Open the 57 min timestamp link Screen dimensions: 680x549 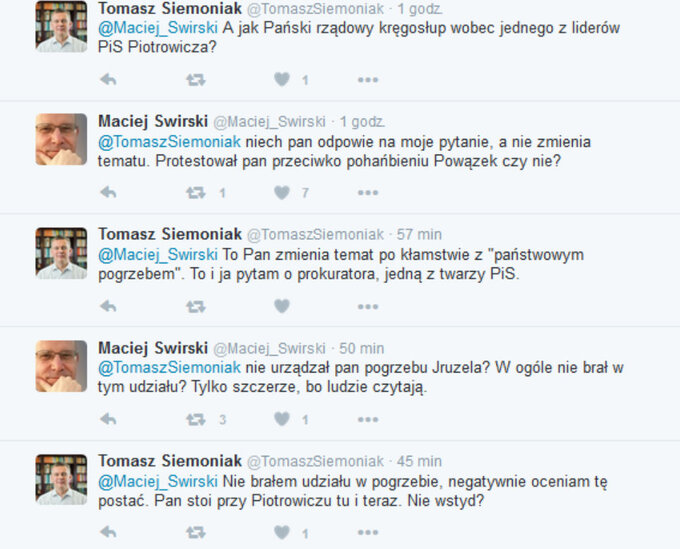[x=419, y=235]
